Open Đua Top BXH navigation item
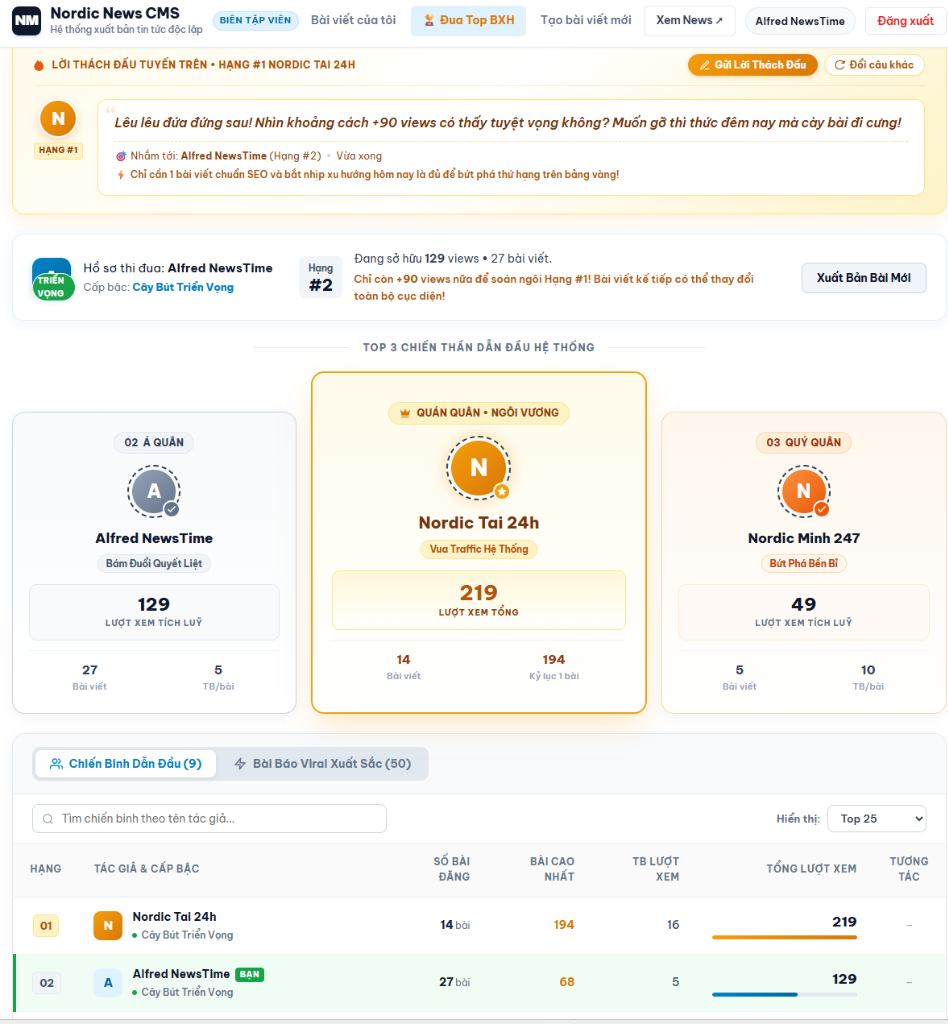The image size is (948, 1024). point(468,20)
